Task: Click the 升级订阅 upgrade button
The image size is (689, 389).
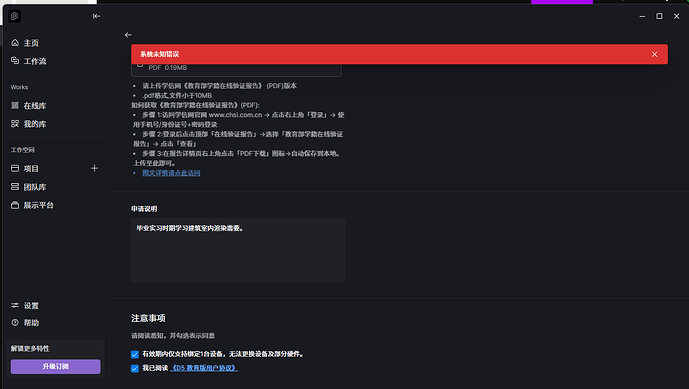Action: tap(55, 367)
